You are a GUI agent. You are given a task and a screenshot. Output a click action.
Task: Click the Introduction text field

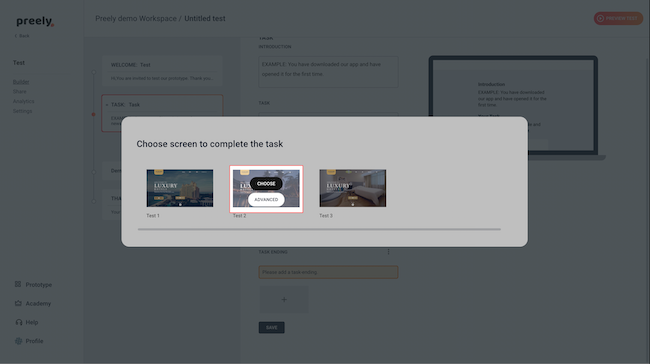328,72
